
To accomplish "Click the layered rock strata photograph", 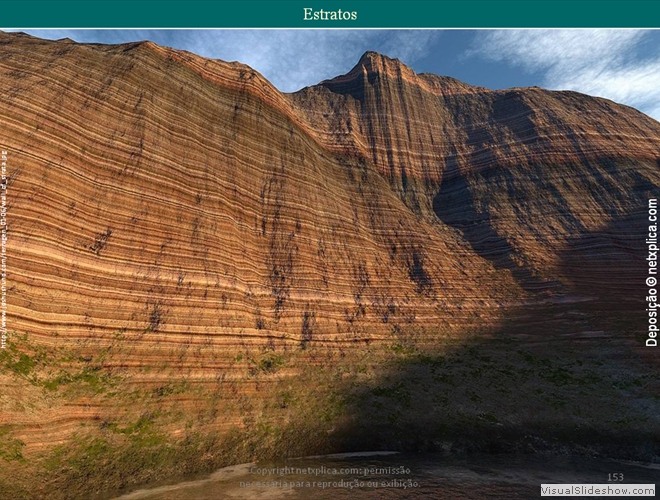I will (330, 264).
